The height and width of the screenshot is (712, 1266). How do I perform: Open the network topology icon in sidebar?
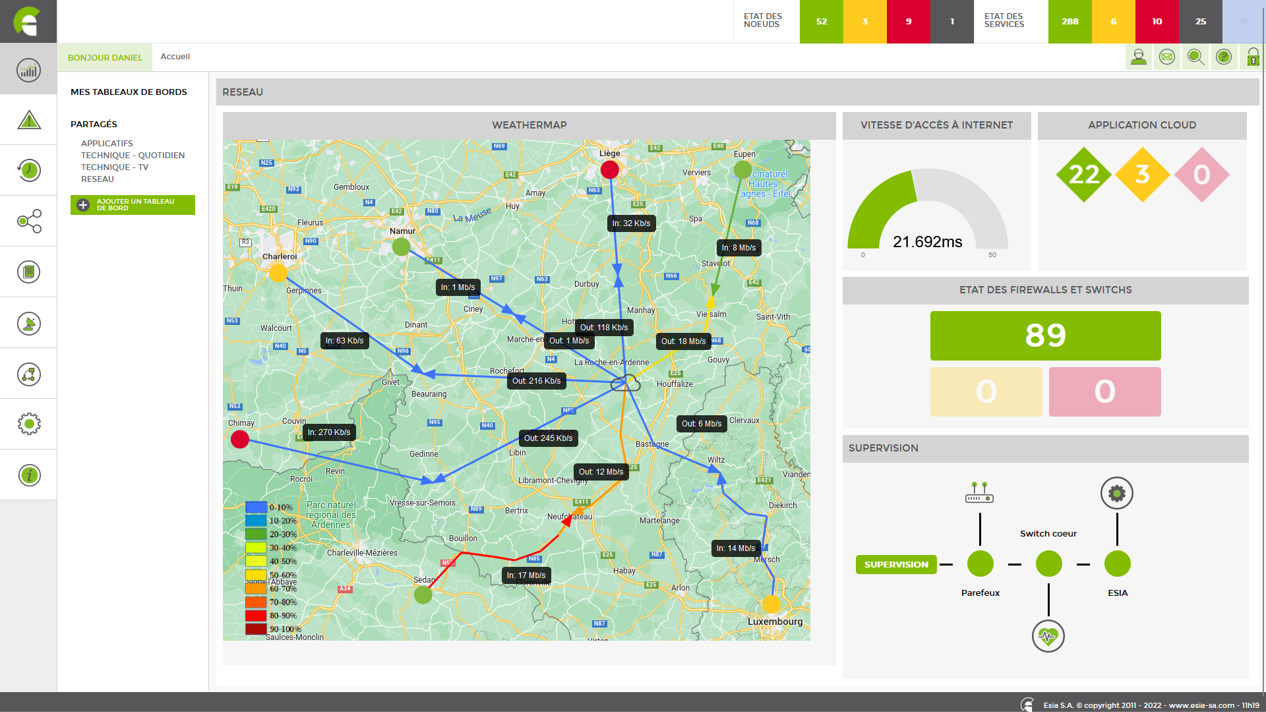pos(28,221)
